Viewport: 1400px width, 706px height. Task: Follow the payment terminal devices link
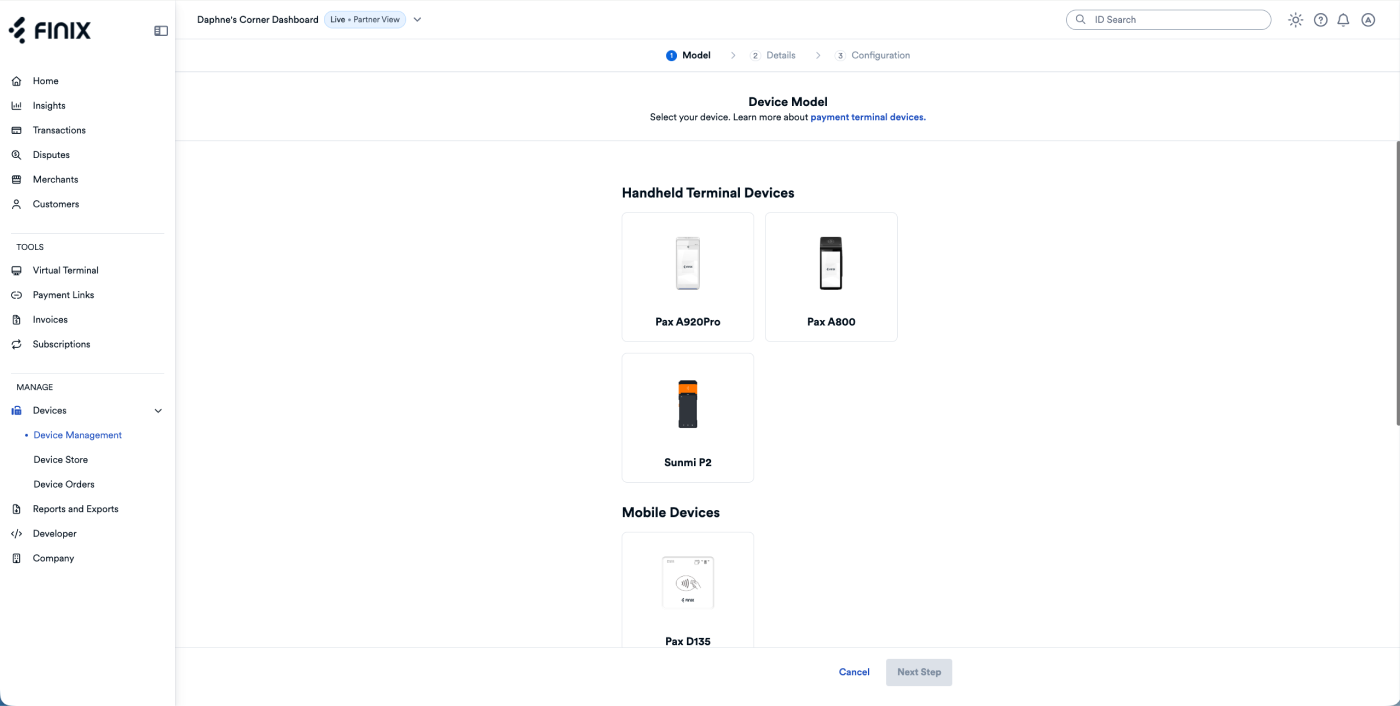tap(868, 117)
